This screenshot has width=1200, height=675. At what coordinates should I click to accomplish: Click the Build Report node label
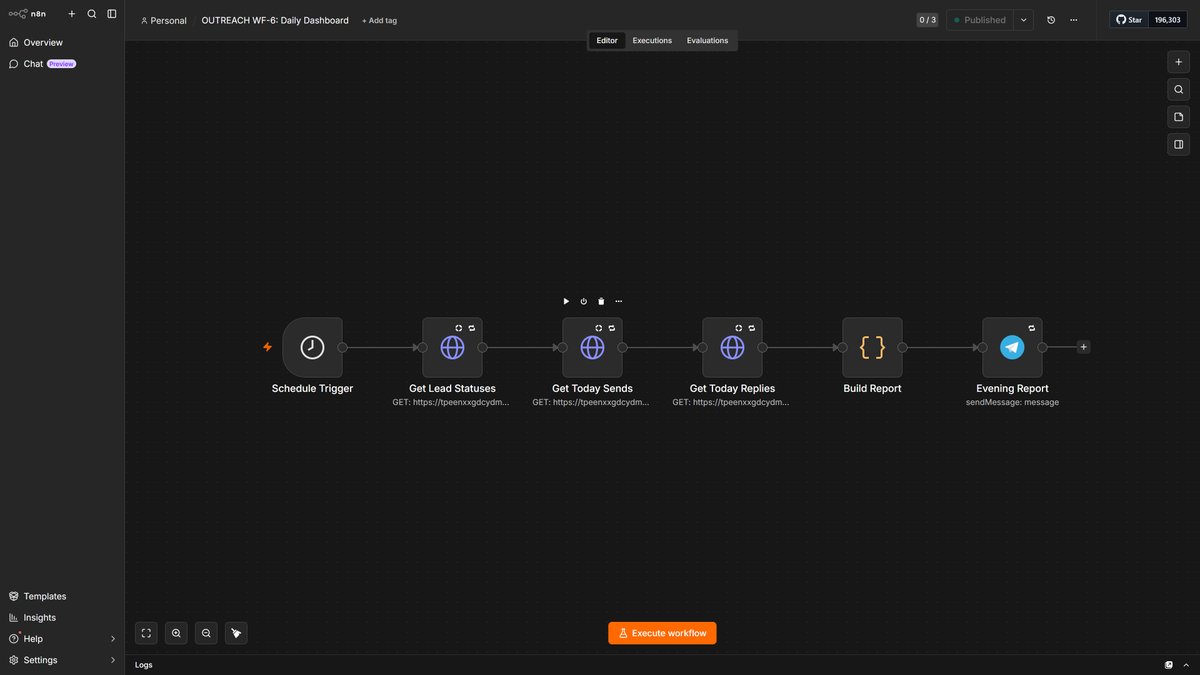pyautogui.click(x=872, y=388)
